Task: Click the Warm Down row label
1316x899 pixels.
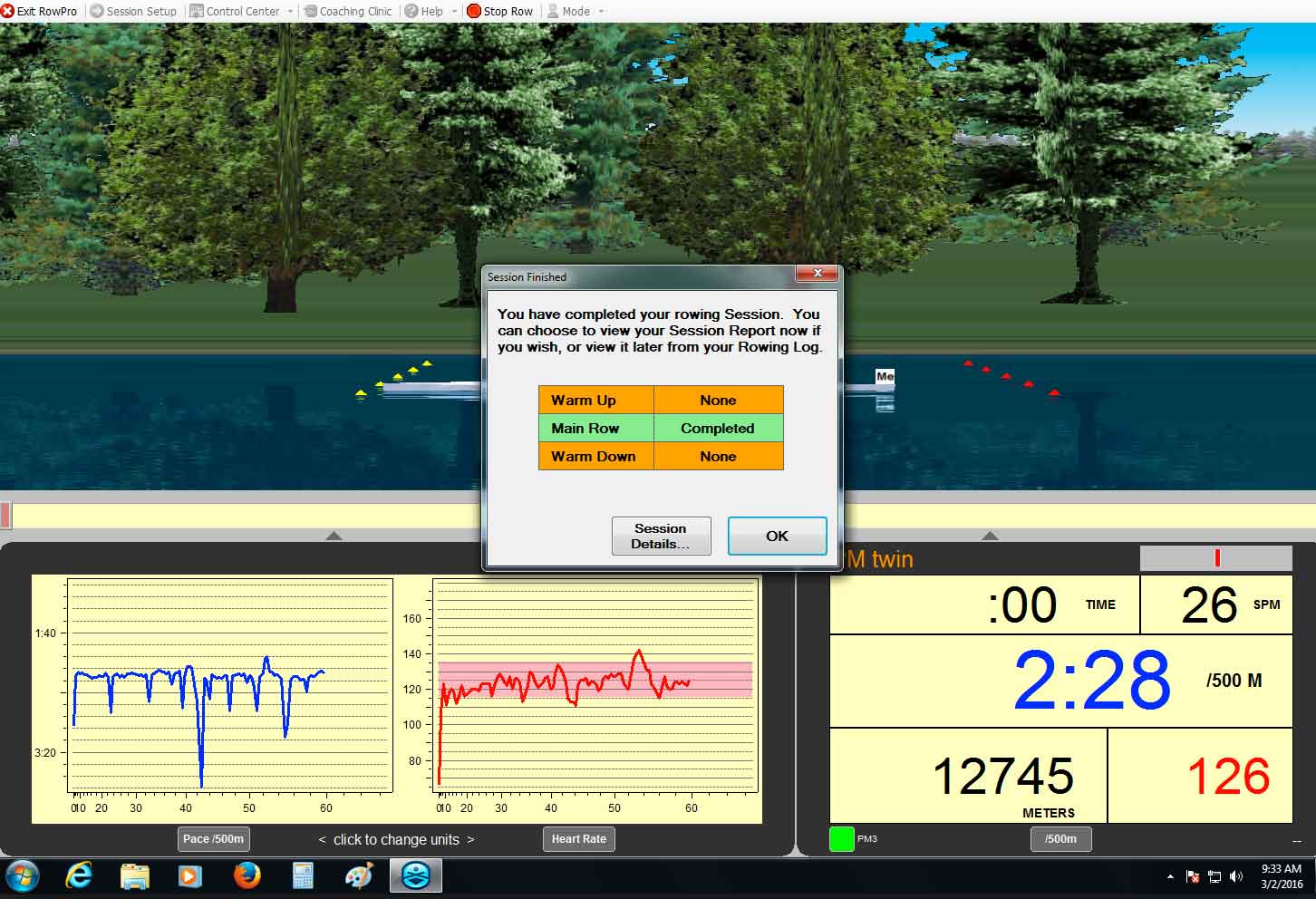Action: point(596,456)
